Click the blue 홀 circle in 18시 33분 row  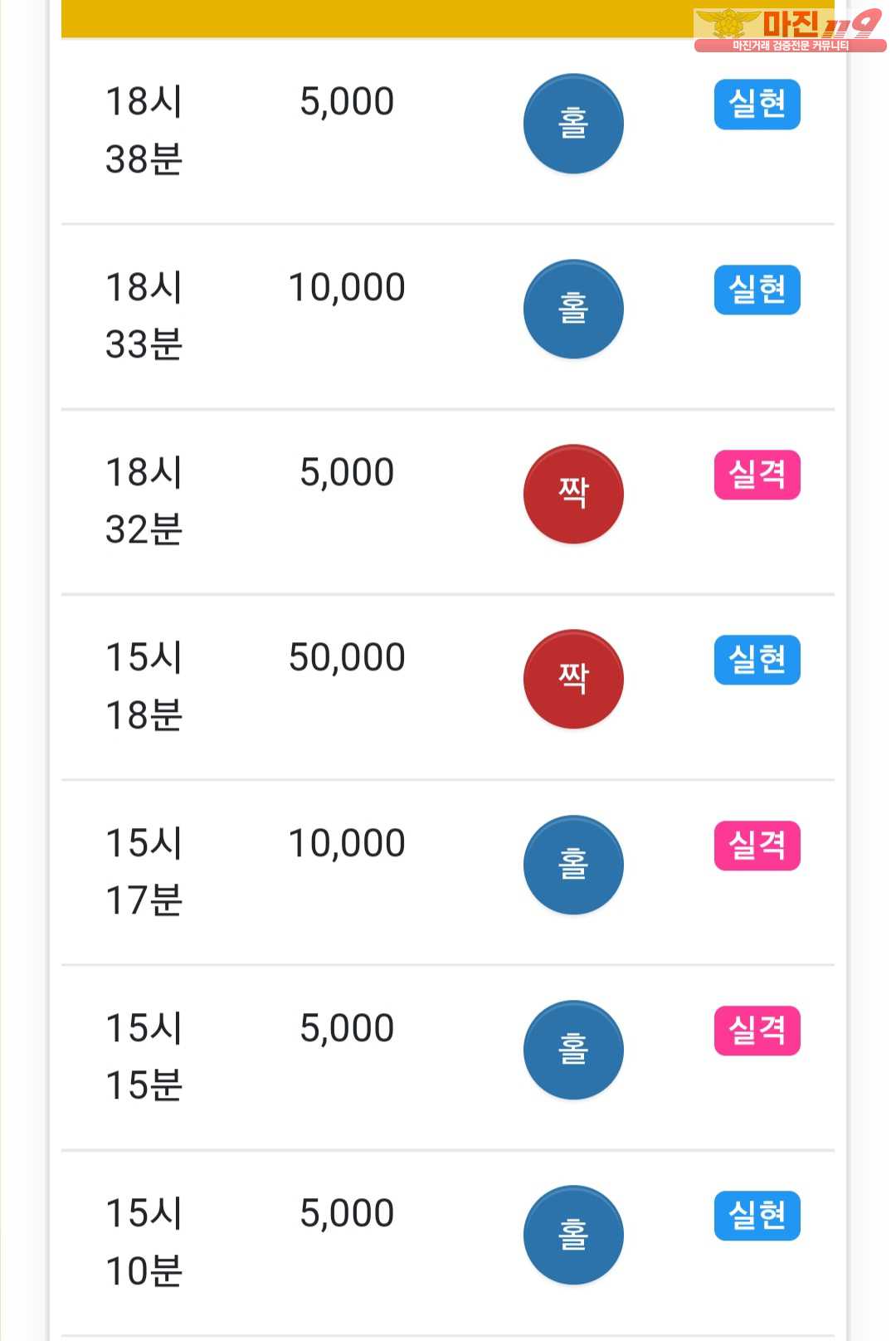click(x=573, y=310)
